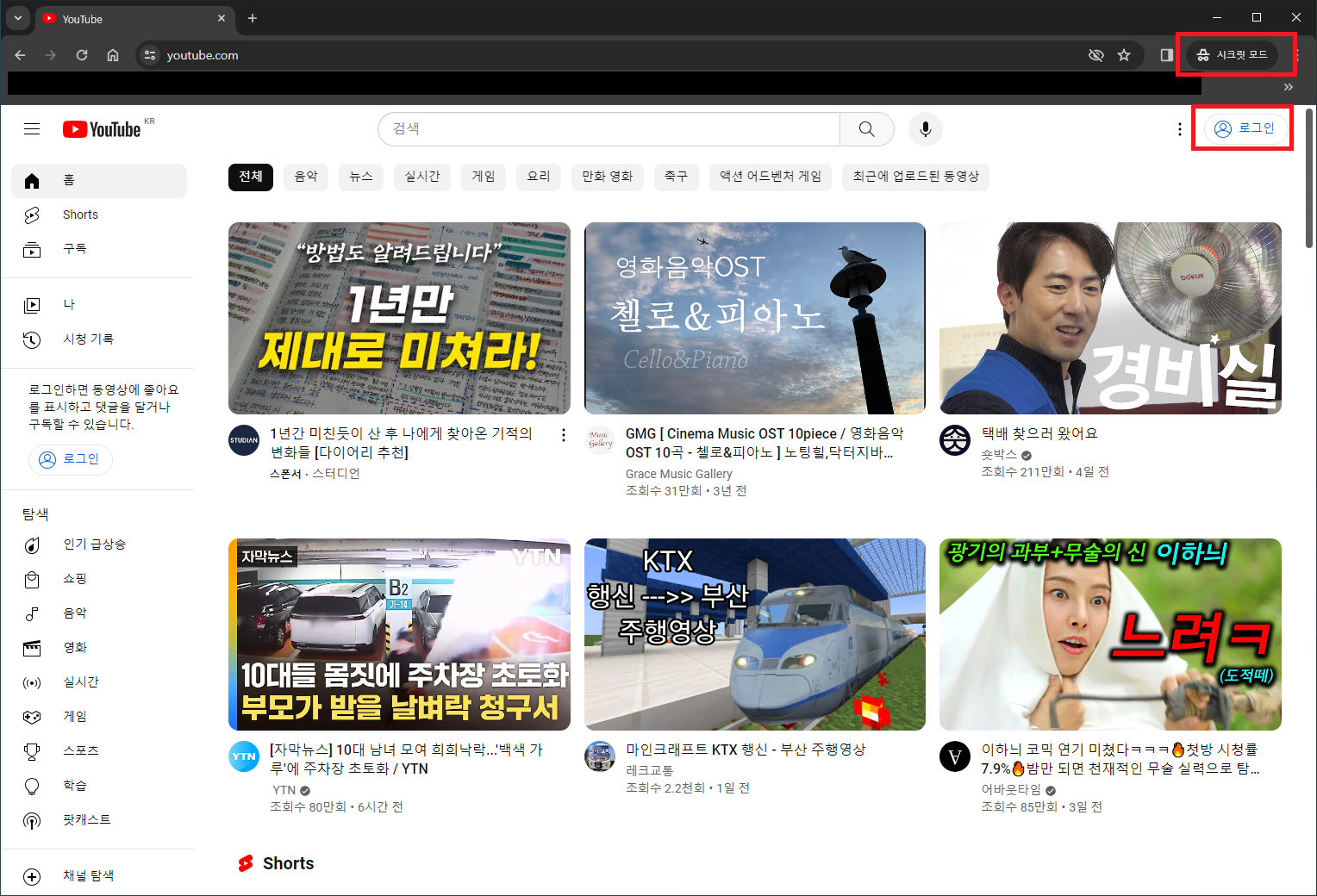Click browser home icon
The height and width of the screenshot is (896, 1317).
click(113, 55)
